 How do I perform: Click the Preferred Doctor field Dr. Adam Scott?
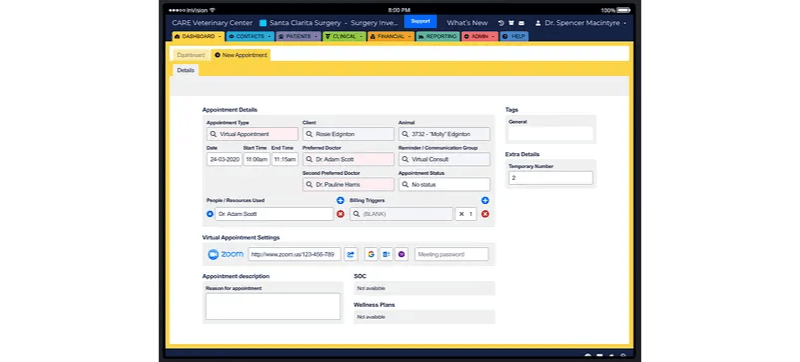348,159
